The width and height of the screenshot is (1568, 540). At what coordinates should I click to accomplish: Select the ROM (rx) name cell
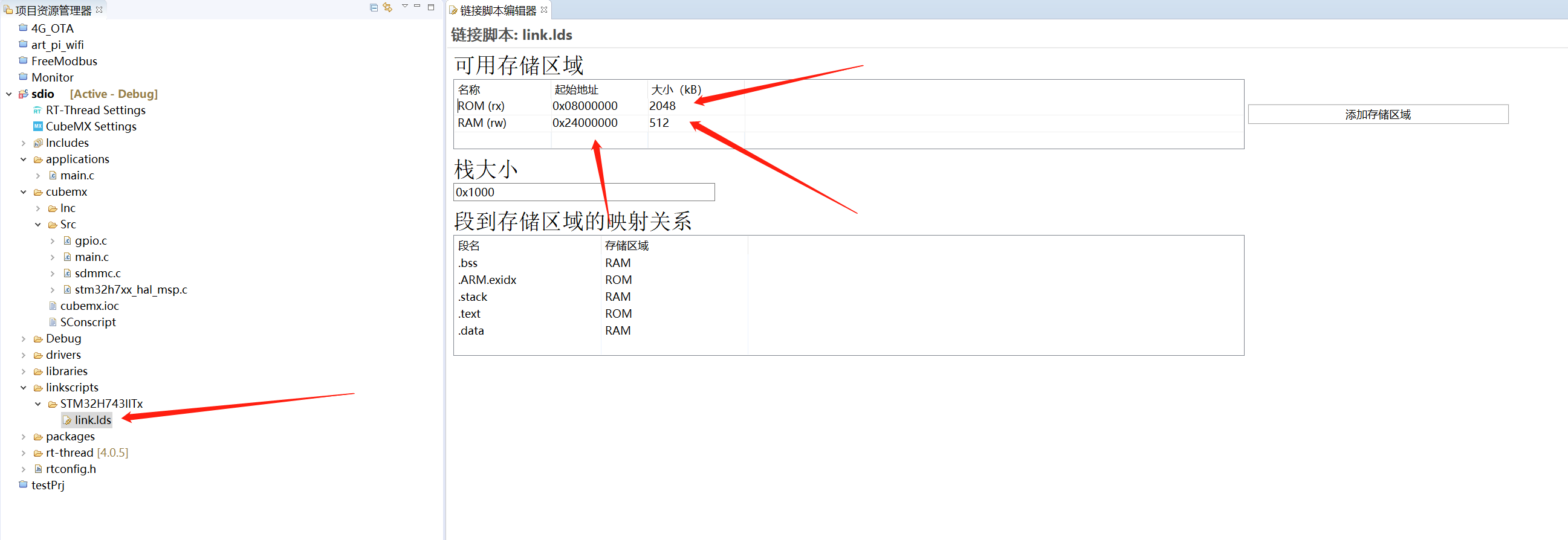pyautogui.click(x=481, y=106)
